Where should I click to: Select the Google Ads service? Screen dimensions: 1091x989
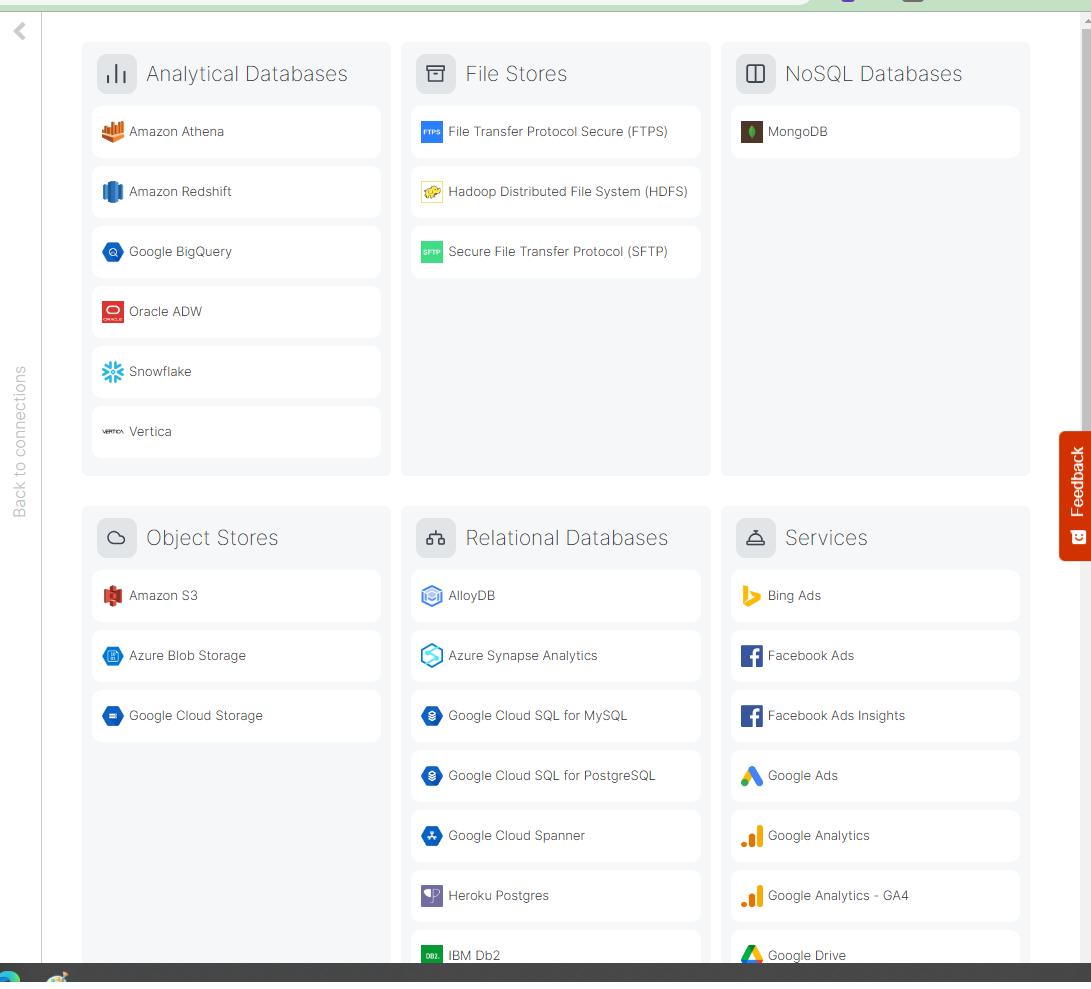(875, 776)
